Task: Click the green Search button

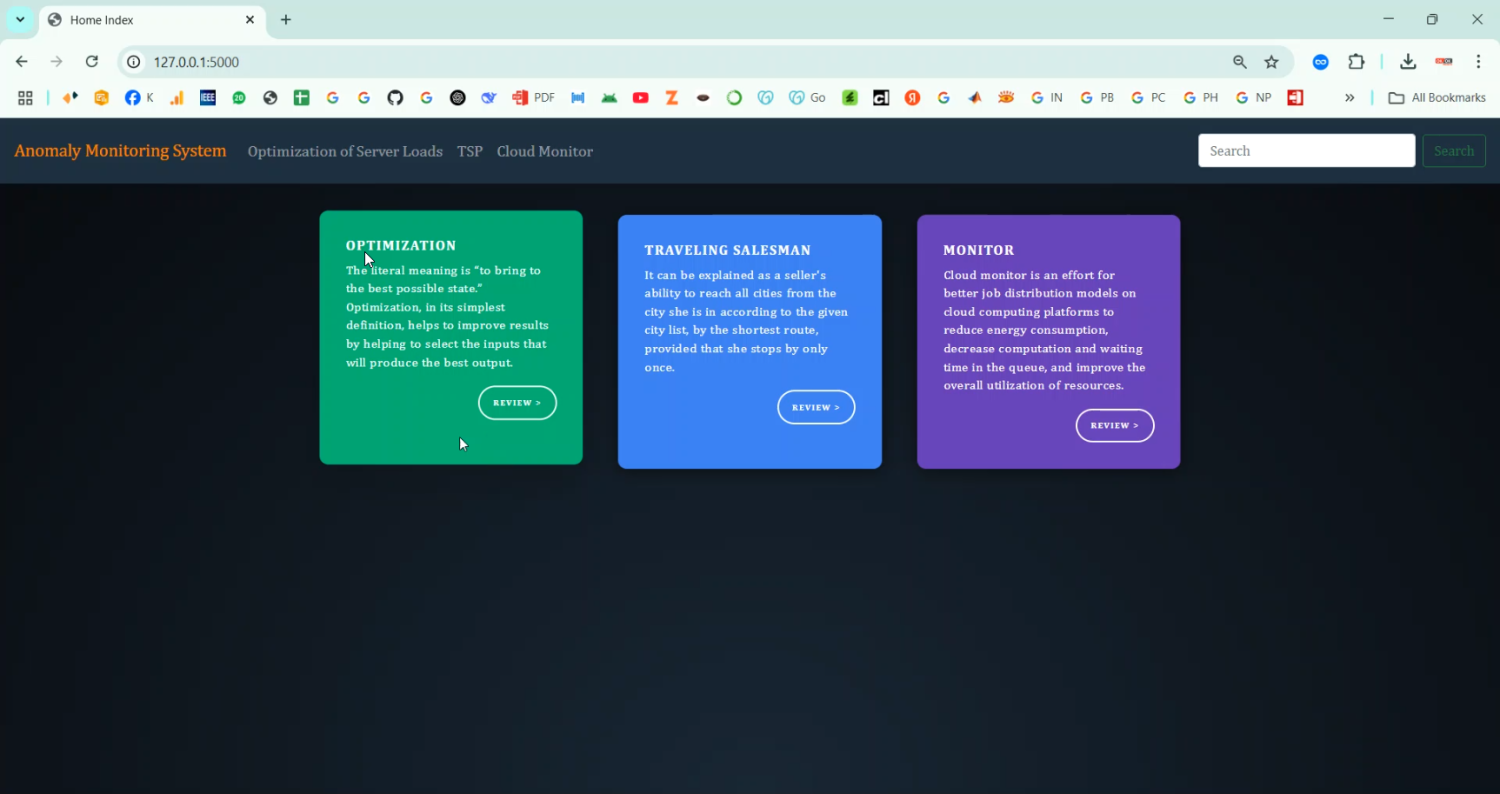Action: 1454,151
